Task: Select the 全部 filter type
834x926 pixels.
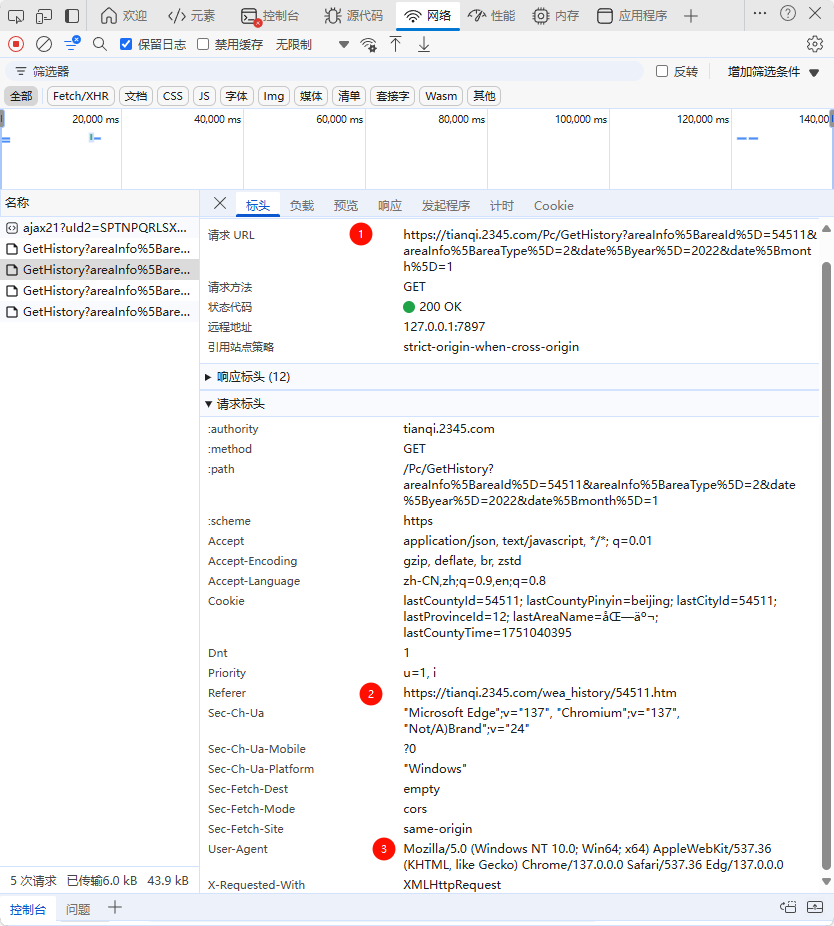Action: (x=21, y=96)
